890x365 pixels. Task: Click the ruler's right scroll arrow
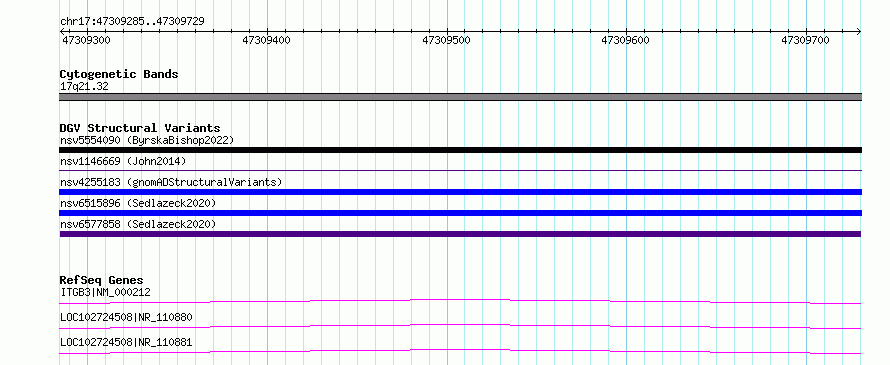click(858, 31)
